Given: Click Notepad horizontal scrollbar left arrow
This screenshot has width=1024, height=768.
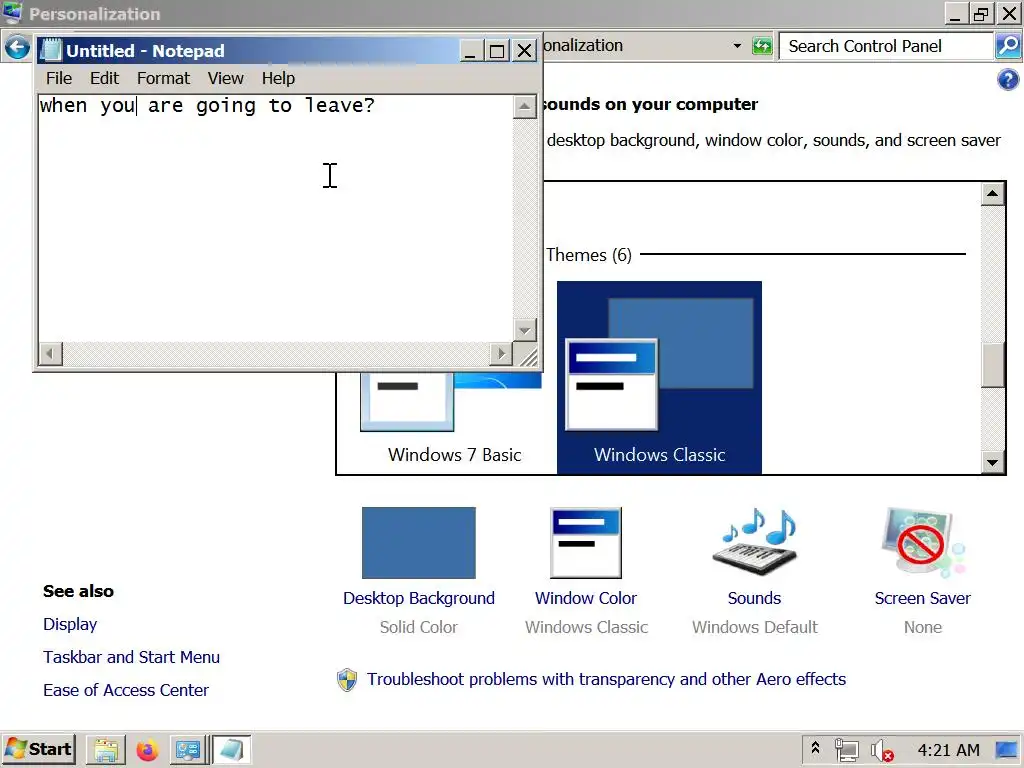Looking at the screenshot, I should 50,354.
